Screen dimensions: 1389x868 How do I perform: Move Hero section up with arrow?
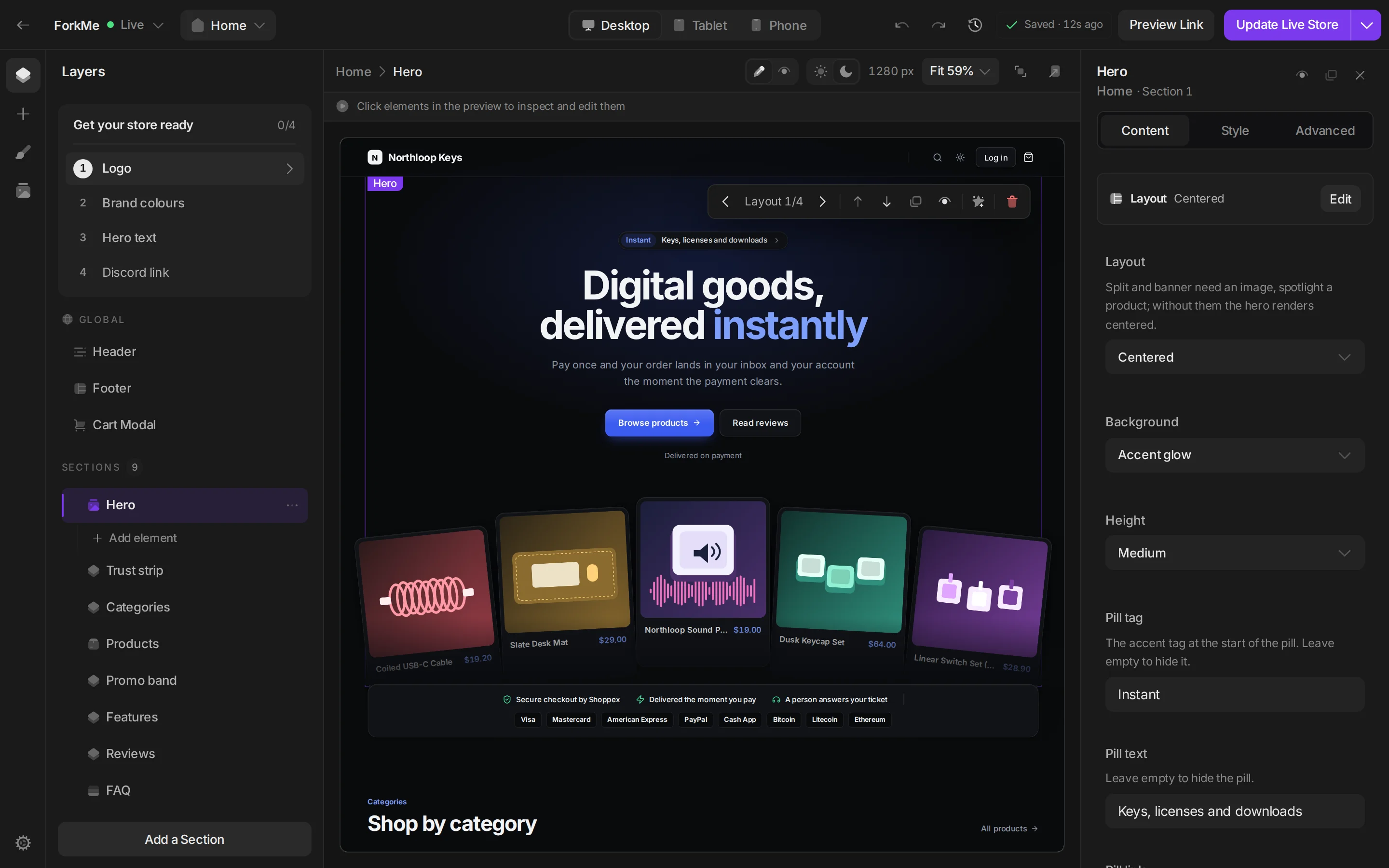point(858,202)
